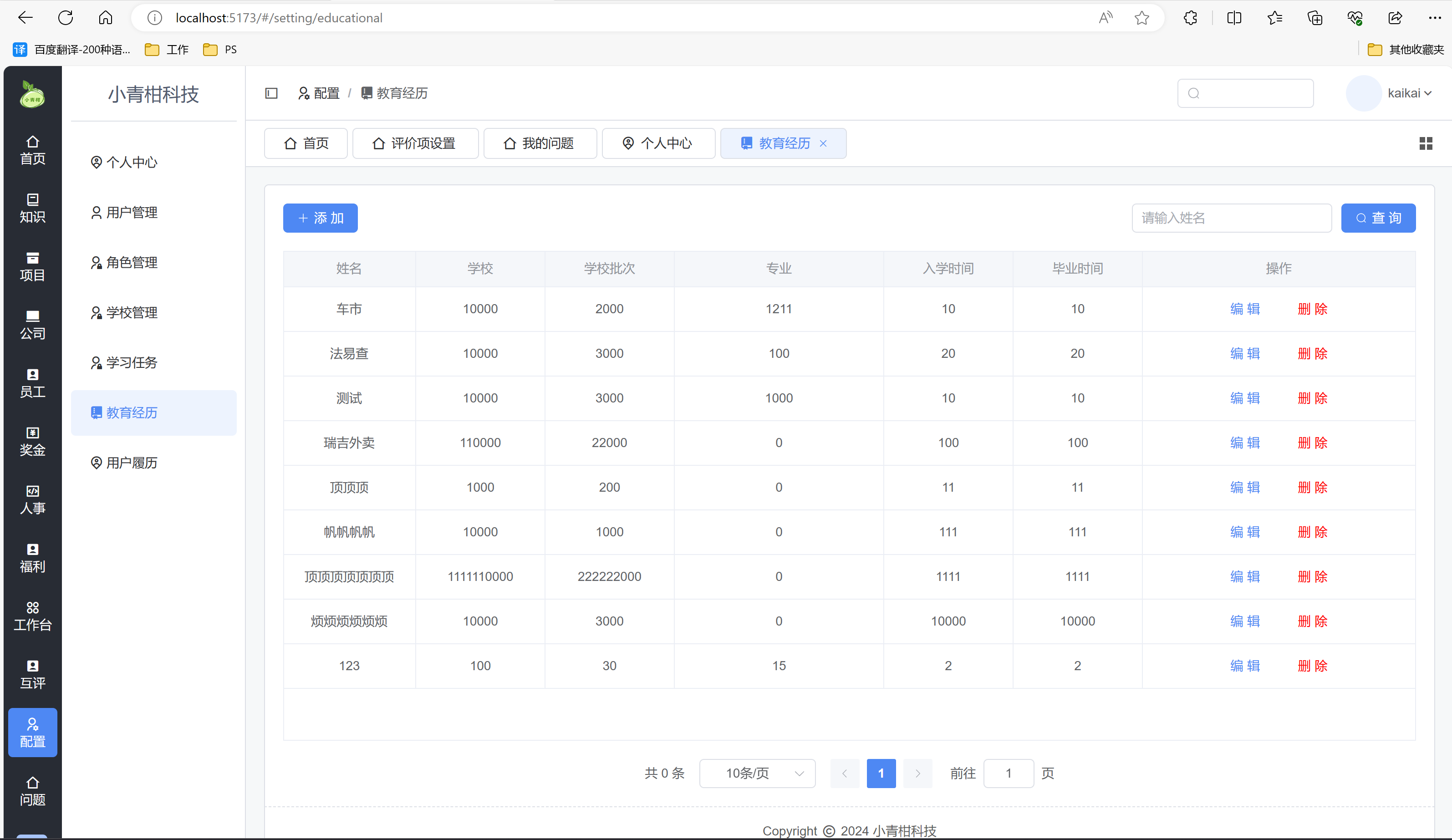The image size is (1452, 840).
Task: Edit the 烦烦烦烦烦 row
Action: point(1244,621)
